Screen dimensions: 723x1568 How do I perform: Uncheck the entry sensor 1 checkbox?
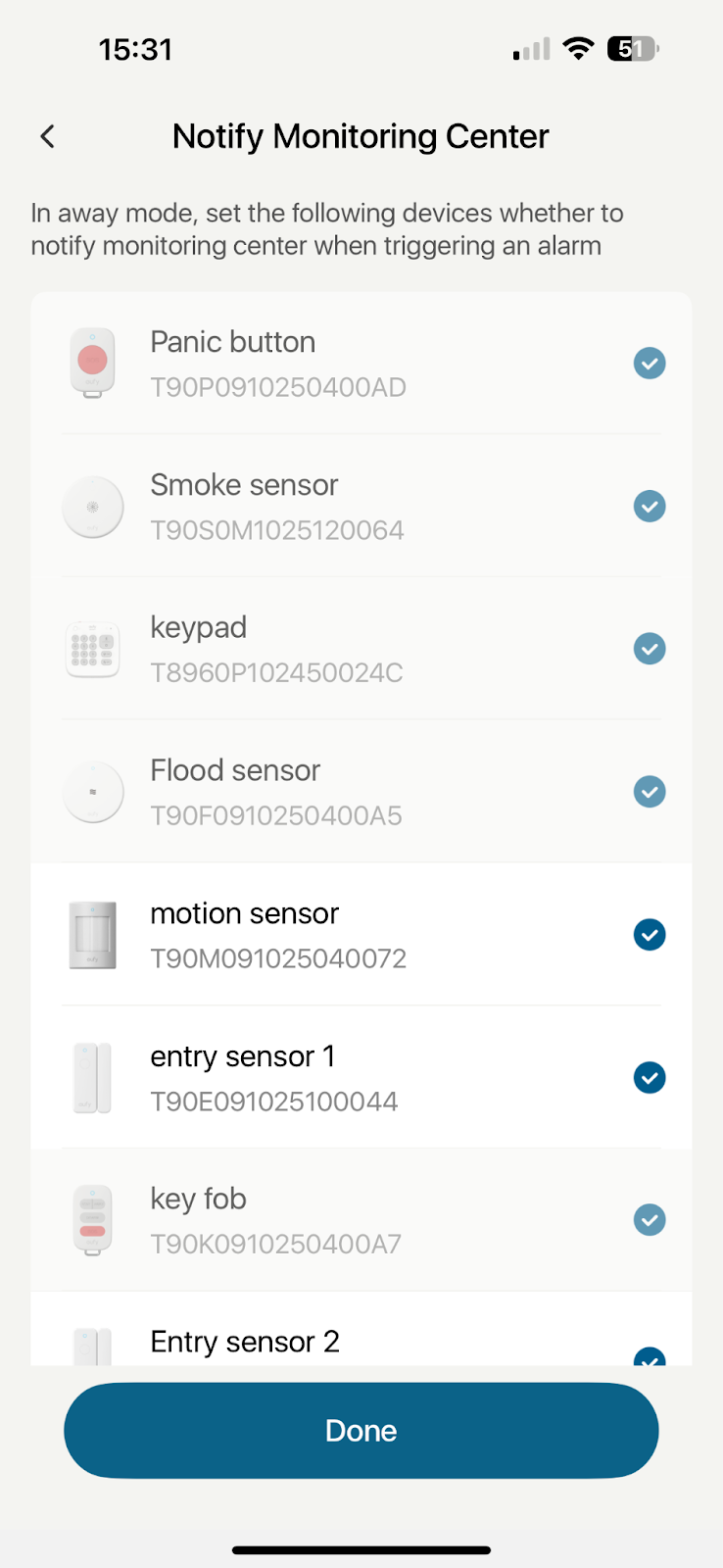click(x=649, y=1078)
